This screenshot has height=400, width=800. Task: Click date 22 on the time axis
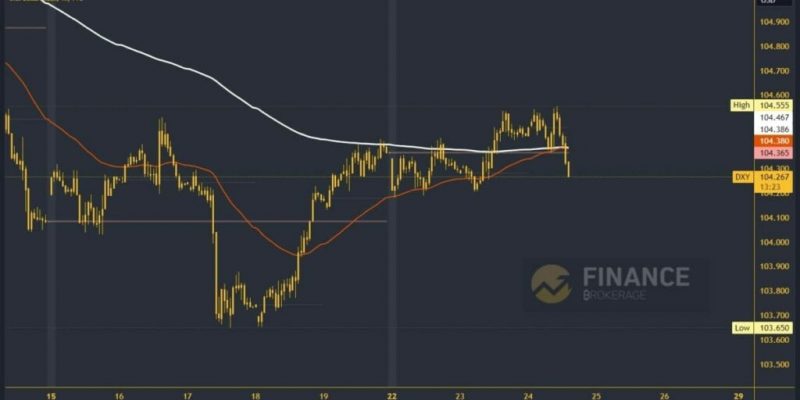tap(392, 395)
